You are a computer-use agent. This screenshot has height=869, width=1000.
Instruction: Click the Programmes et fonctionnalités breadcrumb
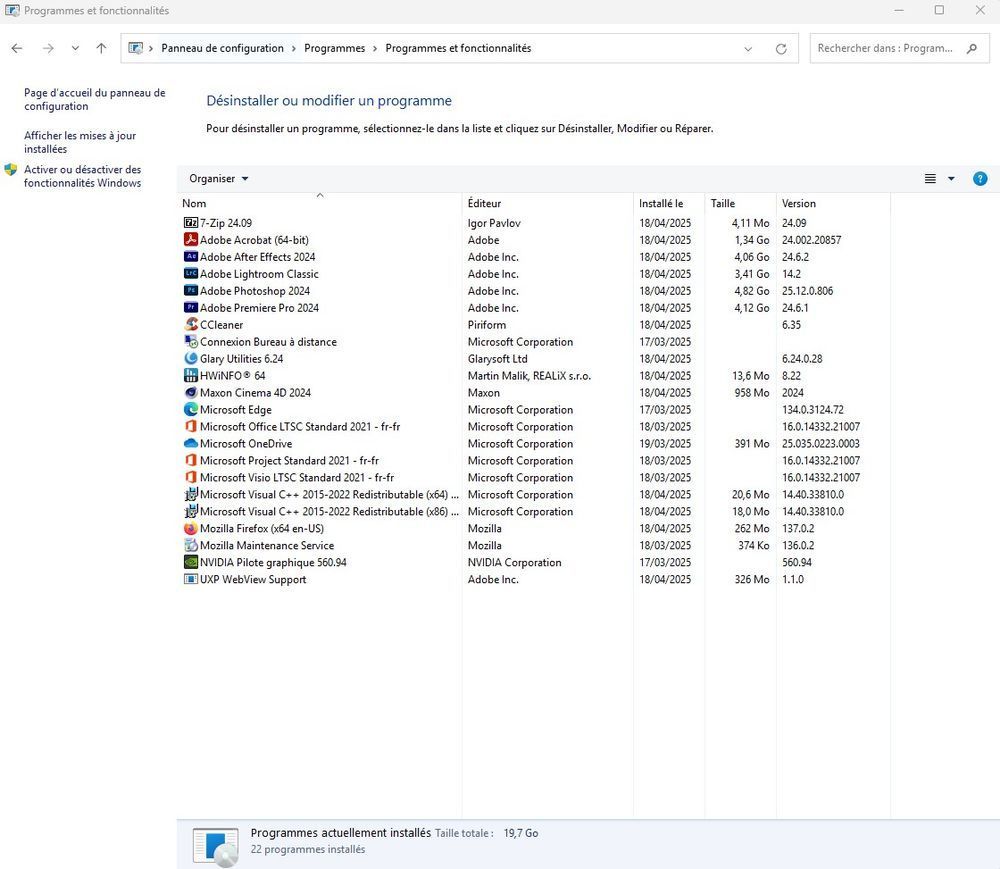coord(458,48)
